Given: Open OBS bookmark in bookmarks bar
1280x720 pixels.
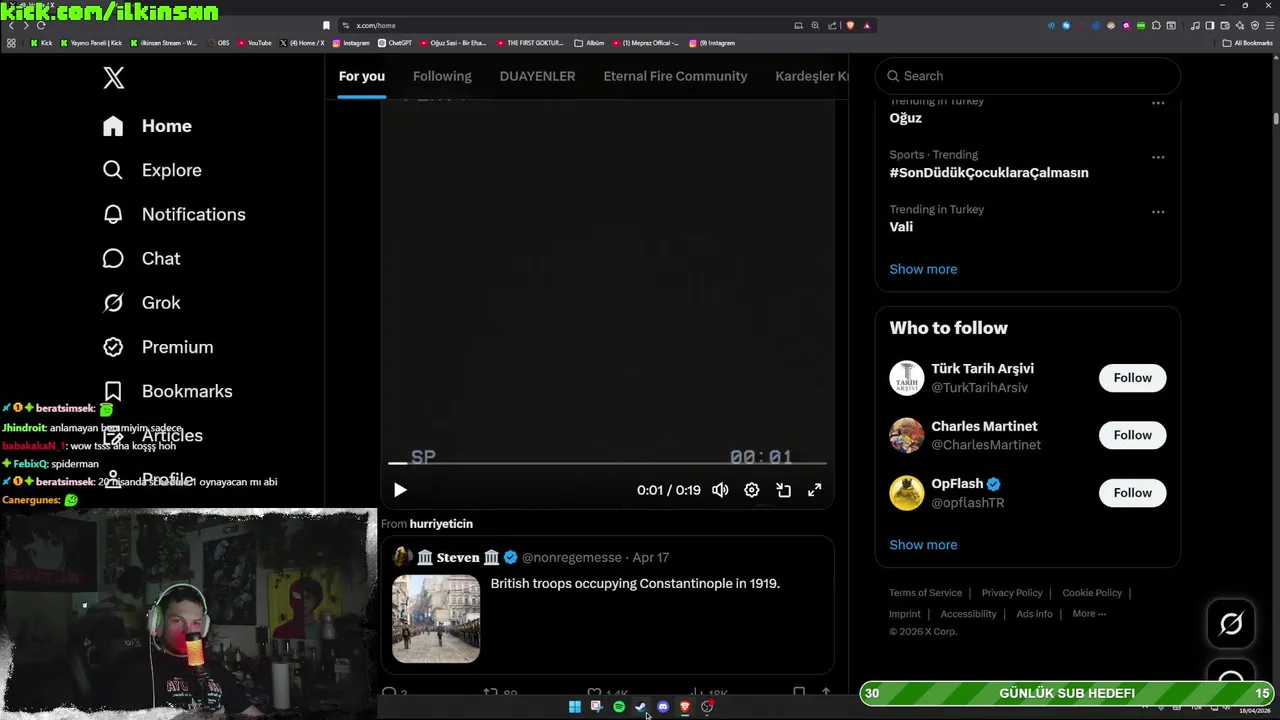Looking at the screenshot, I should click(218, 43).
